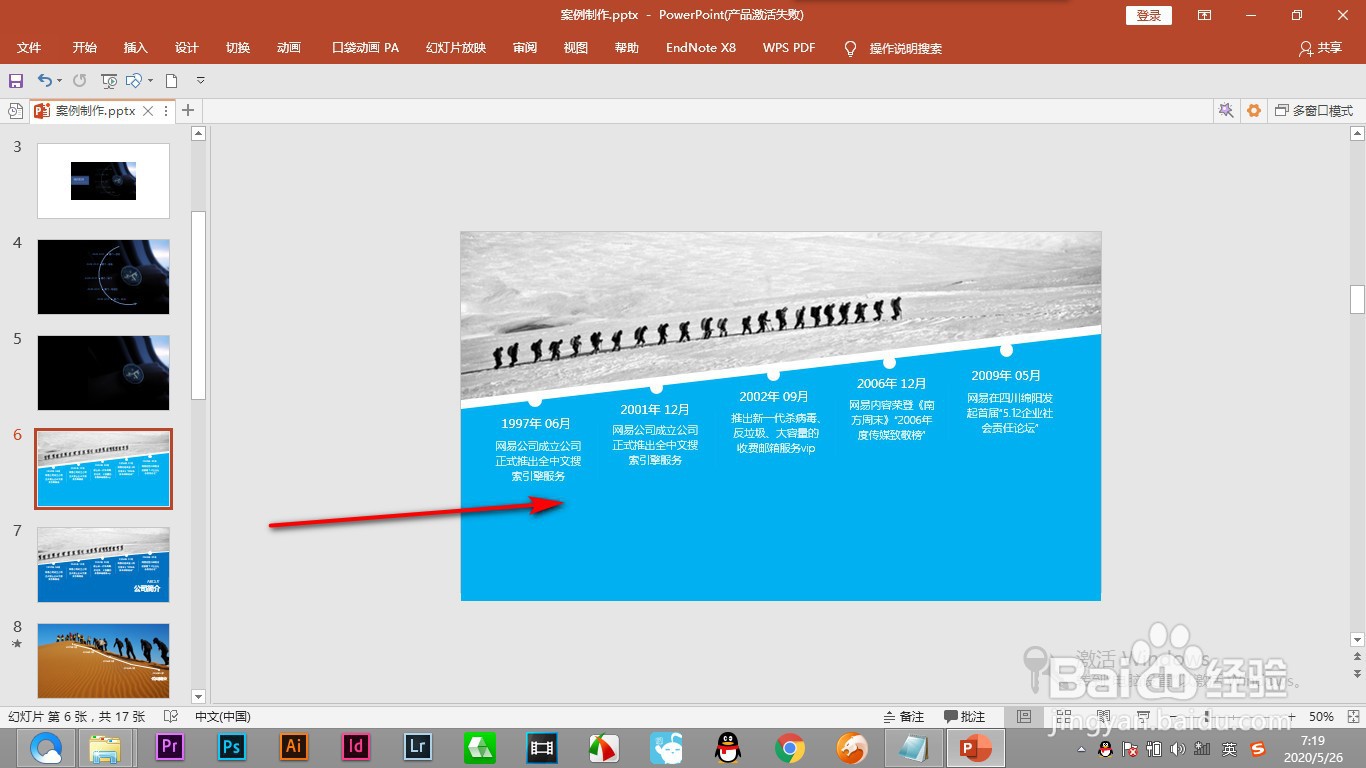
Task: Switch to the 插入 ribbon tab
Action: (x=136, y=48)
